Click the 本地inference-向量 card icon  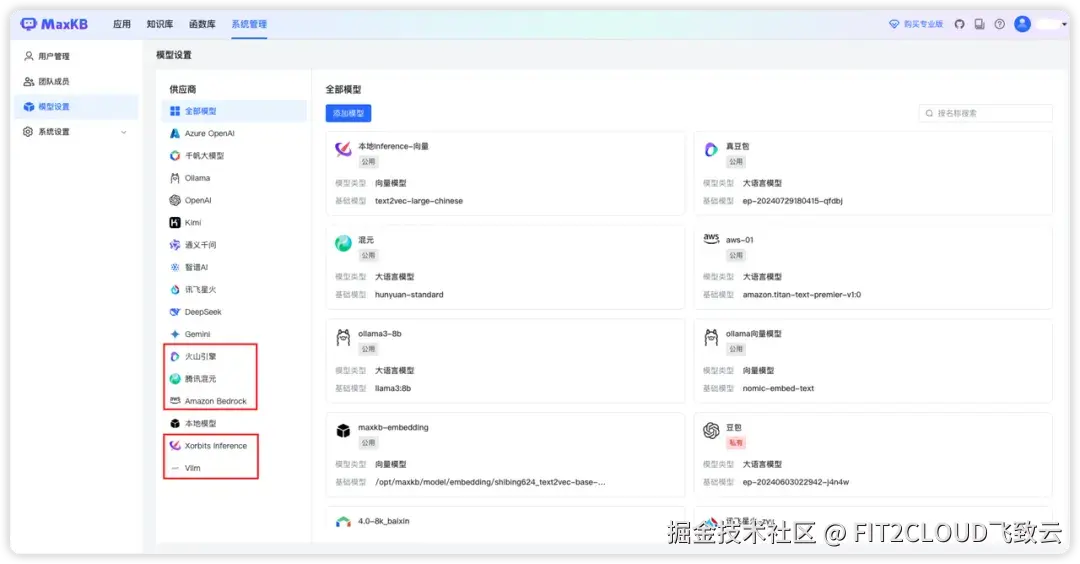tap(343, 149)
